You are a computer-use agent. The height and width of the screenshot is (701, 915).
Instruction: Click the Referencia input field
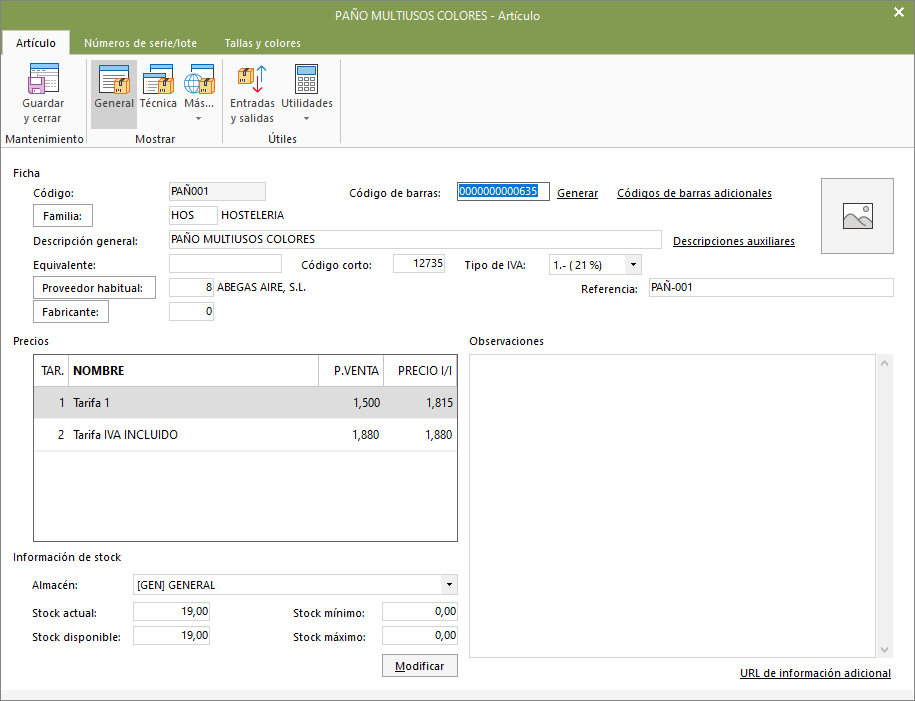click(771, 288)
